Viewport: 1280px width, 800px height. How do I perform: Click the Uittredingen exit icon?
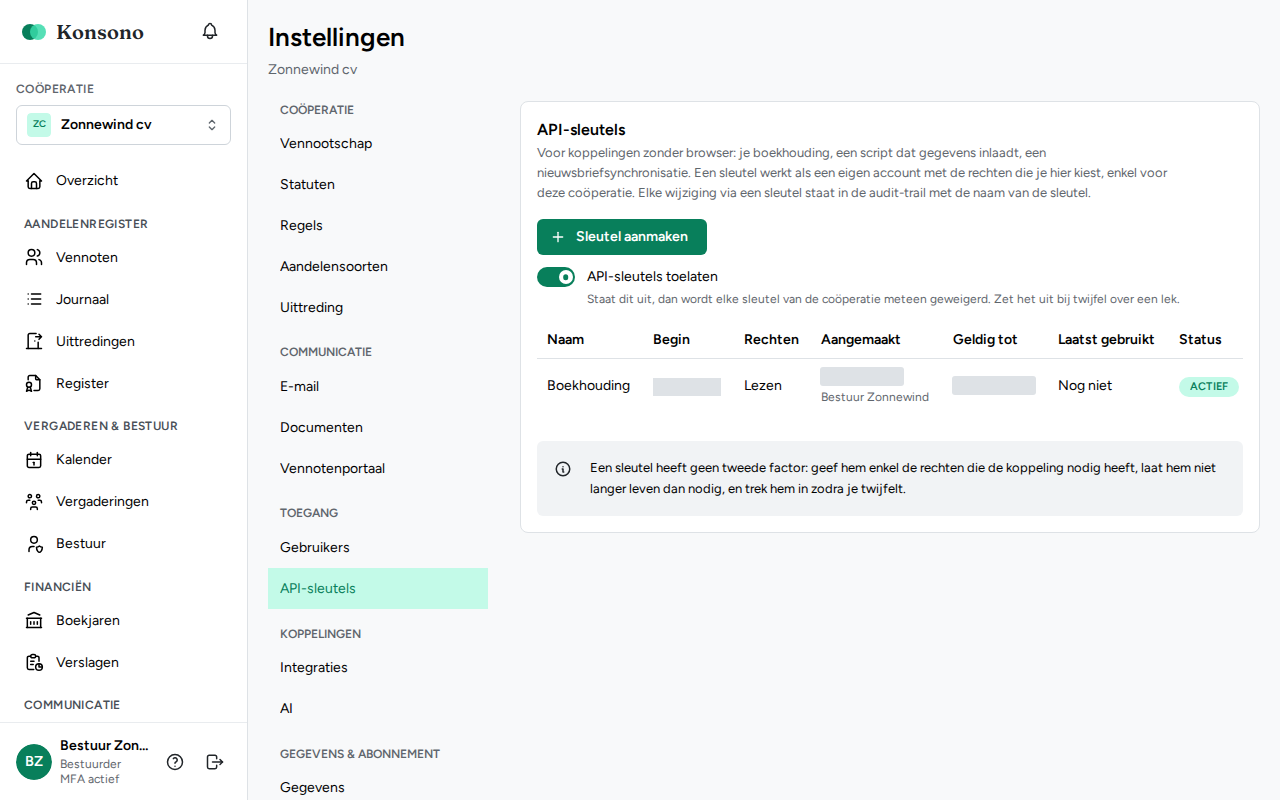point(34,342)
